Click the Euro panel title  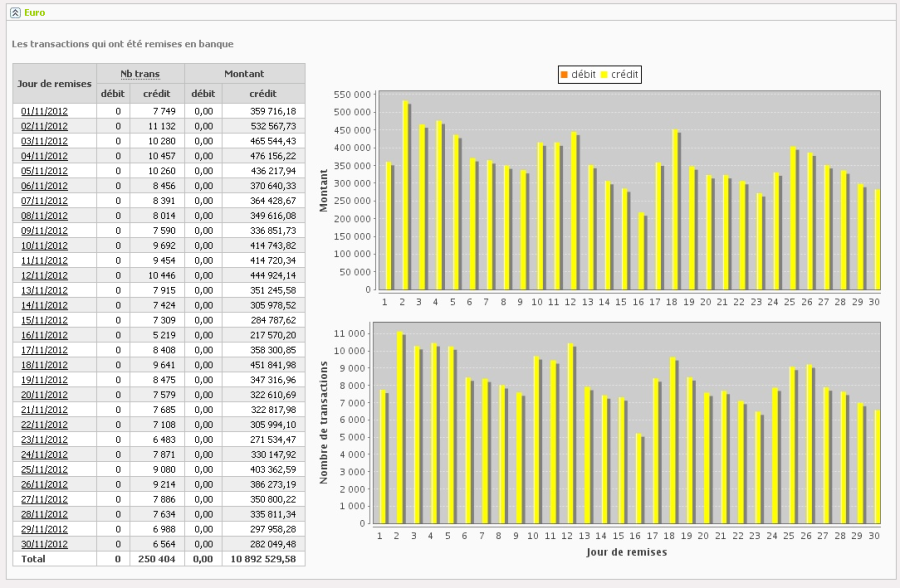[35, 13]
